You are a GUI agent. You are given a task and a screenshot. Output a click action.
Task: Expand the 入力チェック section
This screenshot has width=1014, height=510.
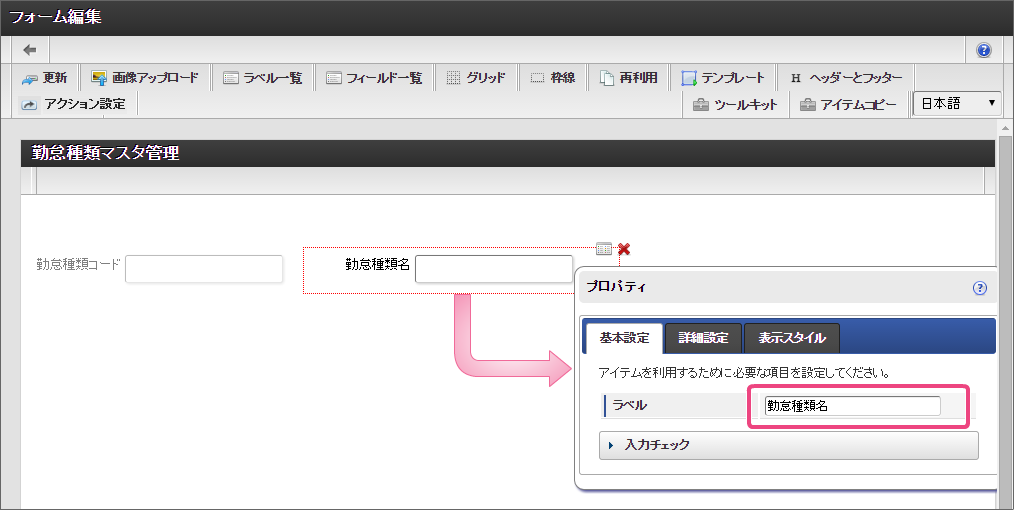(788, 445)
